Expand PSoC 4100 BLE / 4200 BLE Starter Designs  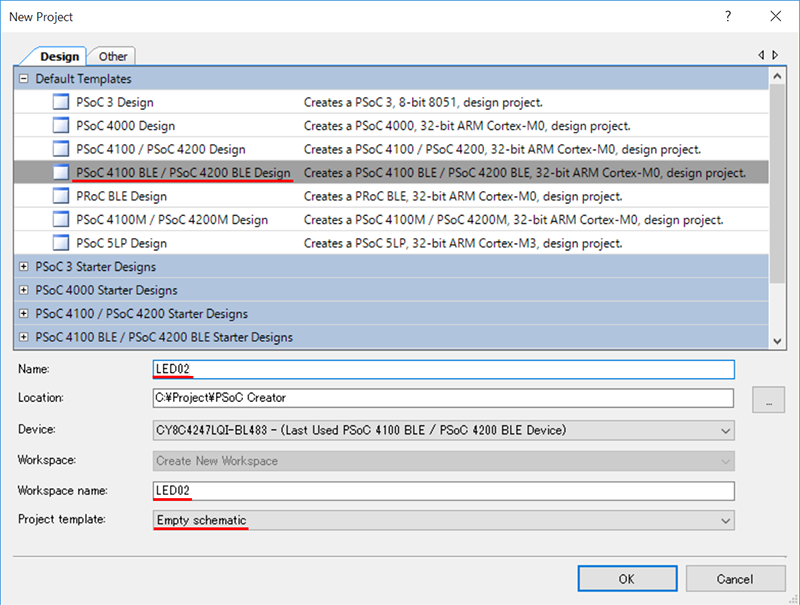tap(23, 337)
